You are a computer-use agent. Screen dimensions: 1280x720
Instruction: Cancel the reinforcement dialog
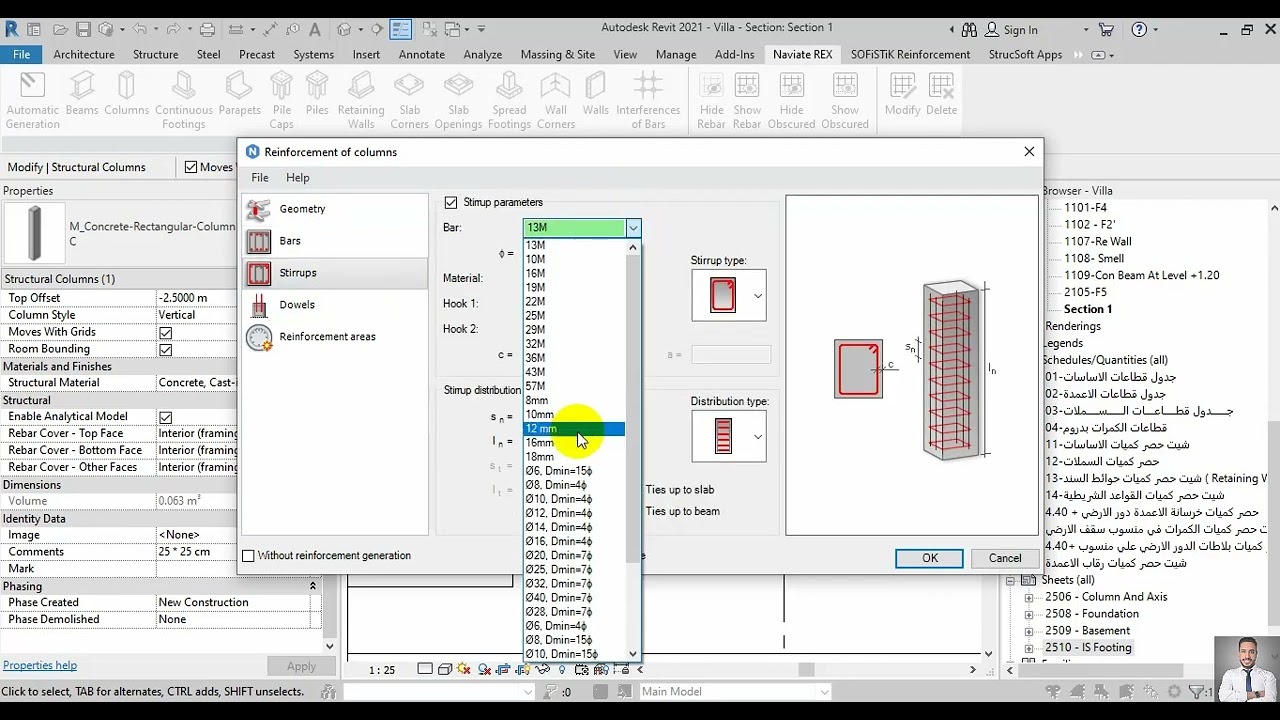[x=1005, y=559]
